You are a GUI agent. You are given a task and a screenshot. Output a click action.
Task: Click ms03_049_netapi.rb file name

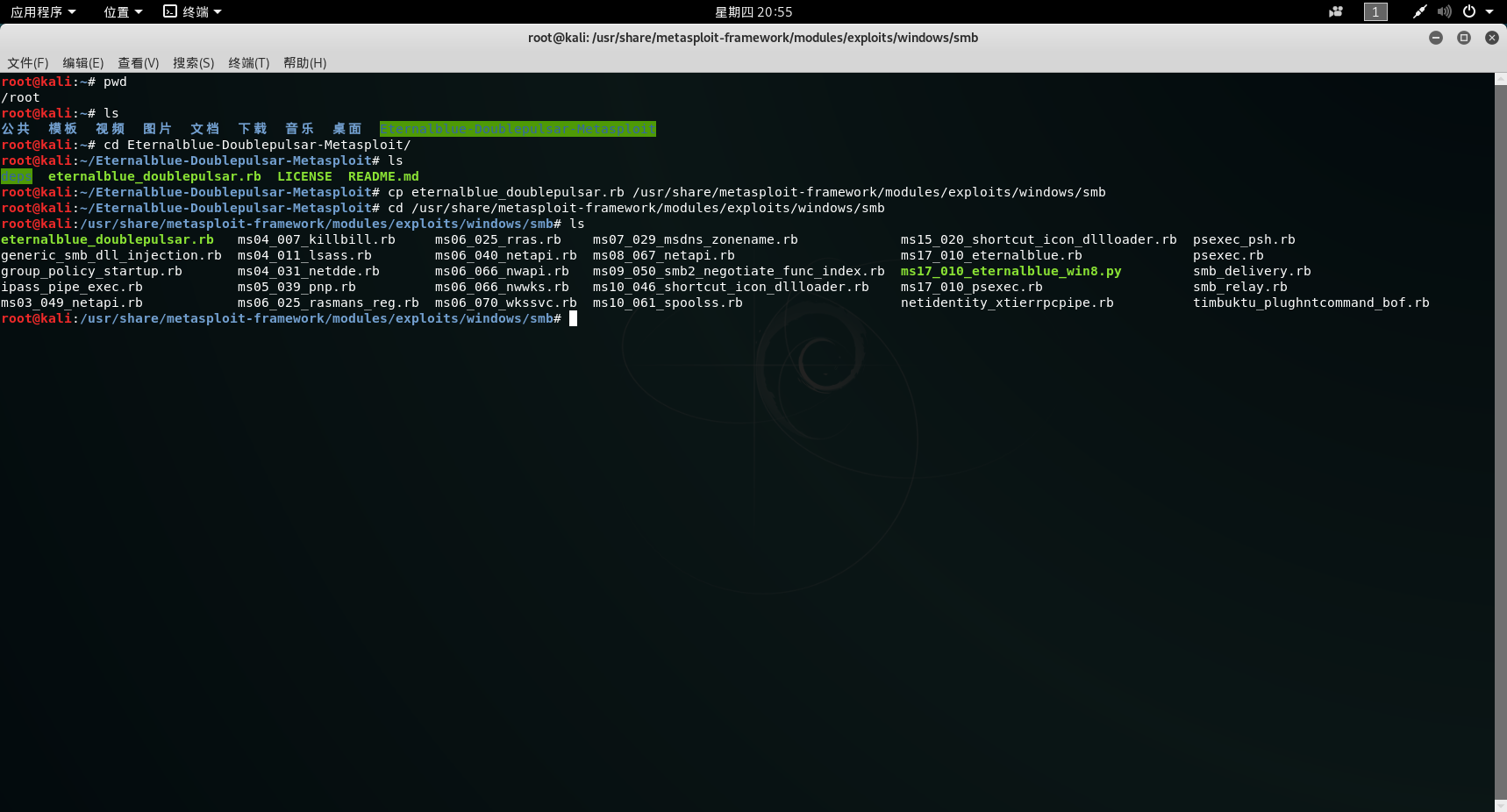[x=72, y=303]
